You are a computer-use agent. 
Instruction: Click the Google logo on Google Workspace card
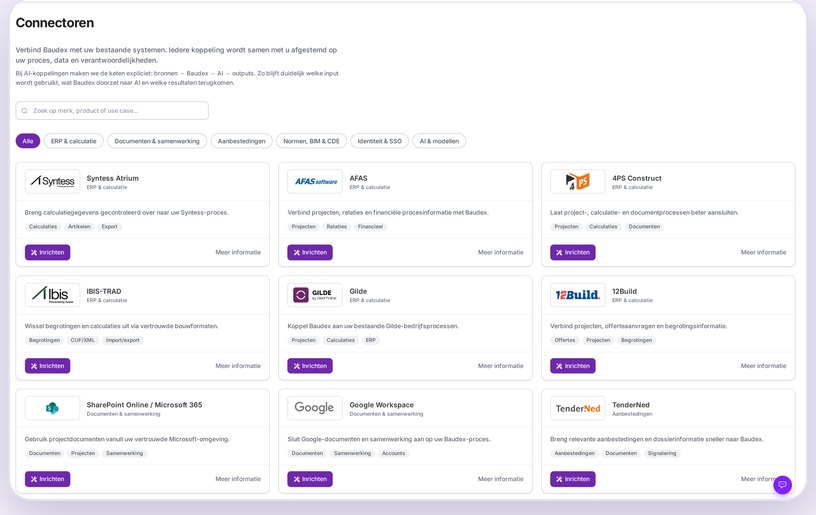pos(315,408)
